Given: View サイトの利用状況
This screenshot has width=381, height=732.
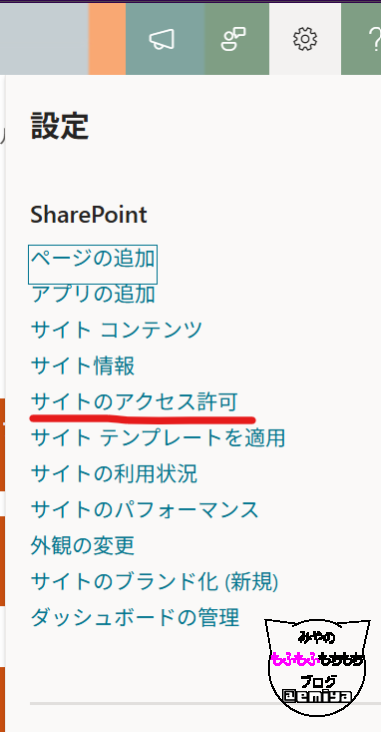Looking at the screenshot, I should tap(113, 474).
